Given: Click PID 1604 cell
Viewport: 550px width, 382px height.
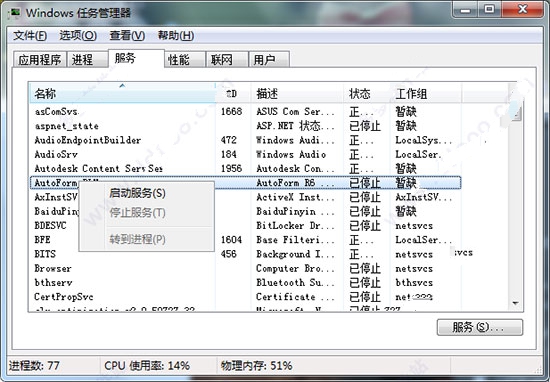Looking at the screenshot, I should [232, 240].
